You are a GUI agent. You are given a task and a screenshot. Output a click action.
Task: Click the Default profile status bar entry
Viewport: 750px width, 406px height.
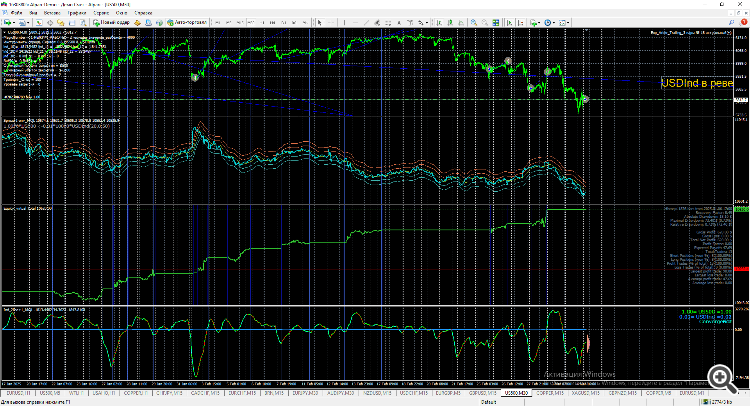point(488,402)
